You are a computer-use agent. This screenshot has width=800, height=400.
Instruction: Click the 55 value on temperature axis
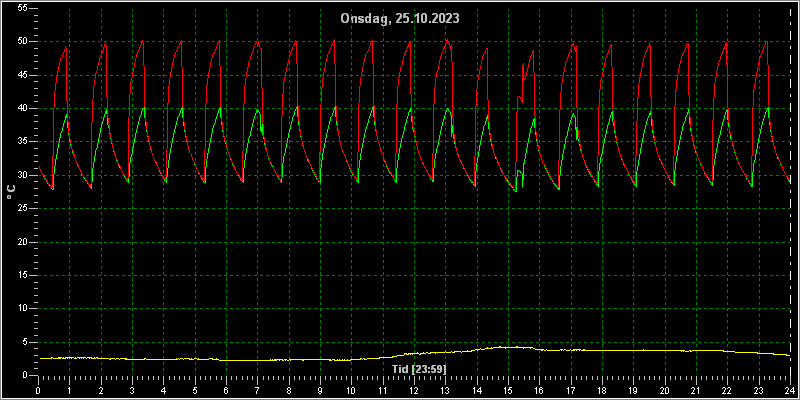(23, 8)
